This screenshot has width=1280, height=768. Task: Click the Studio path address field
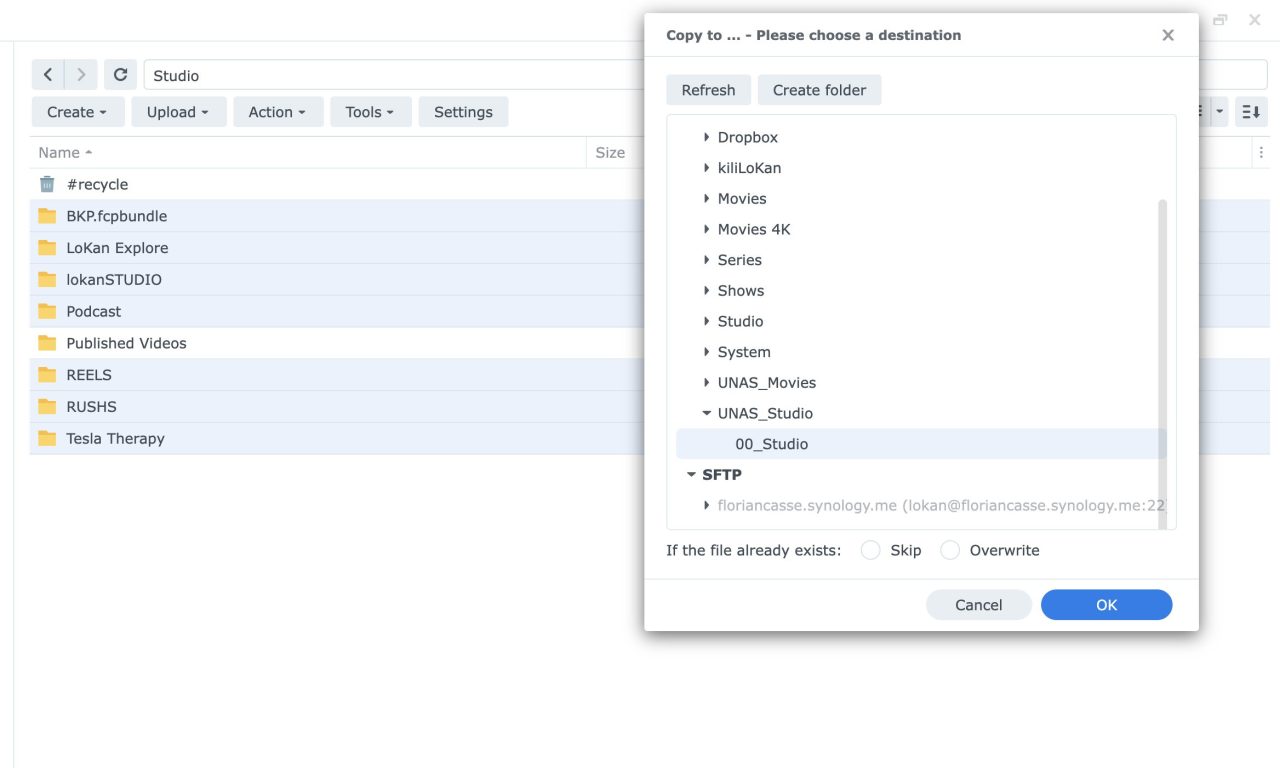[395, 75]
